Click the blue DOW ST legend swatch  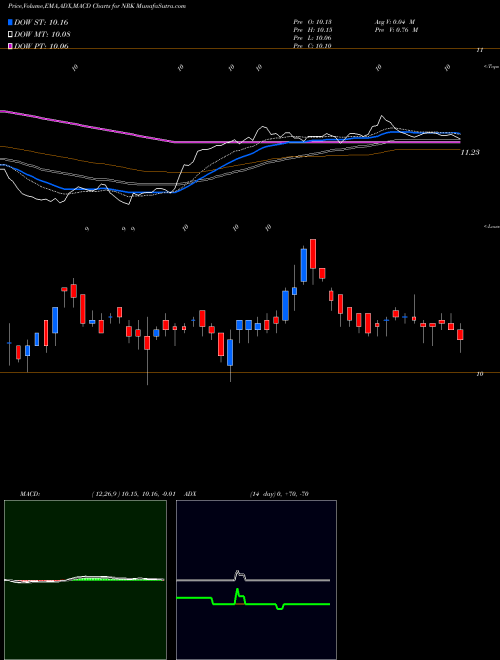point(11,22)
